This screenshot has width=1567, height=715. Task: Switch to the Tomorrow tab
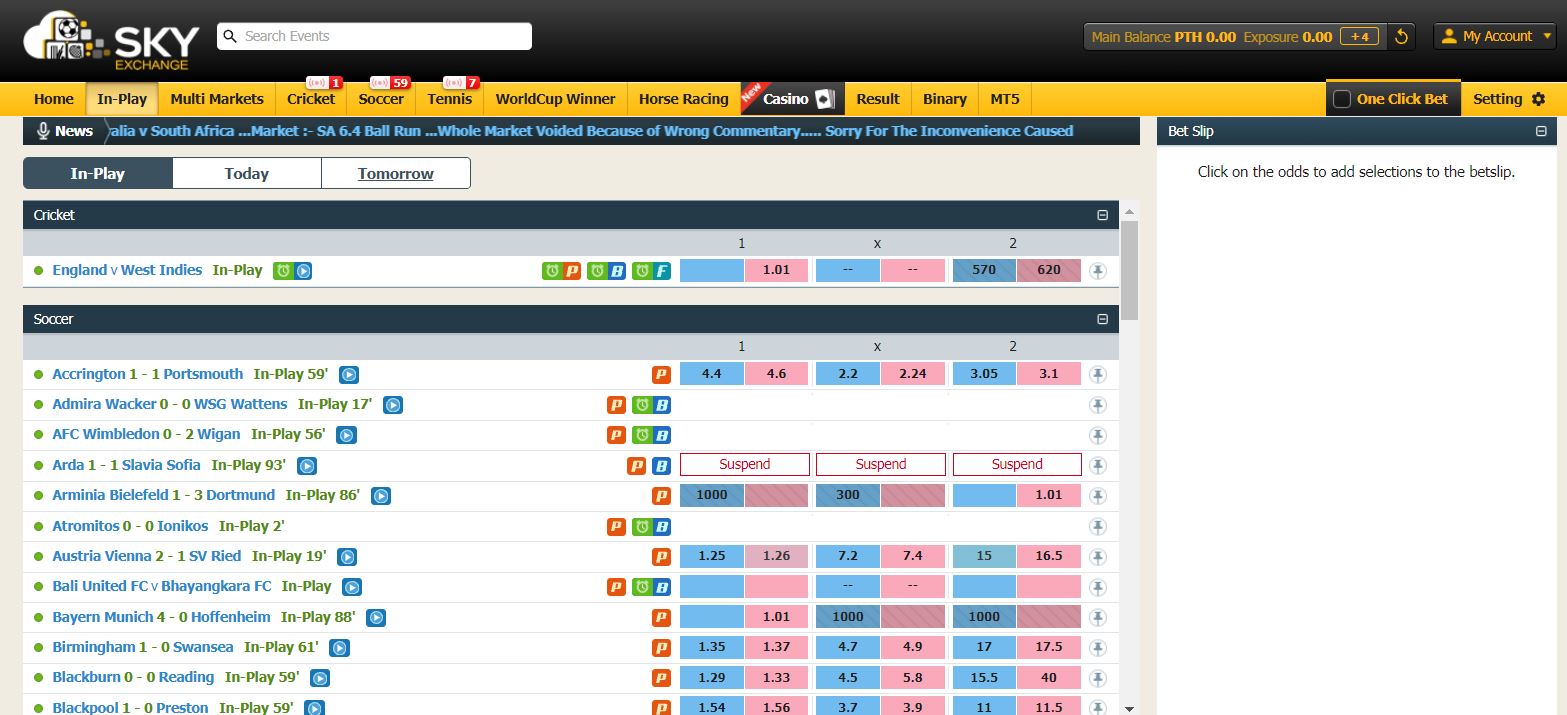tap(395, 173)
